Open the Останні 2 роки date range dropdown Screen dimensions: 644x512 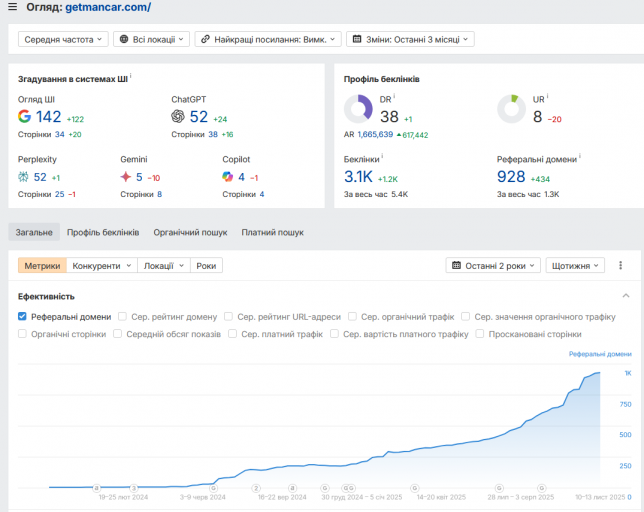click(493, 266)
